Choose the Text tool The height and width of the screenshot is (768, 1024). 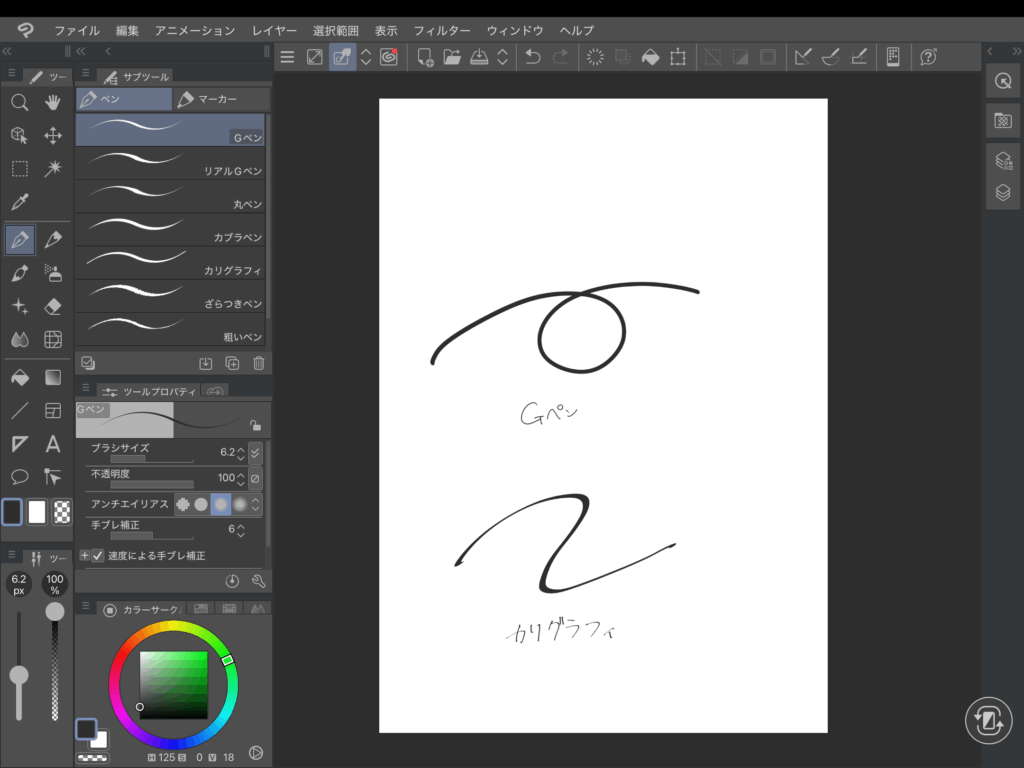pyautogui.click(x=54, y=444)
